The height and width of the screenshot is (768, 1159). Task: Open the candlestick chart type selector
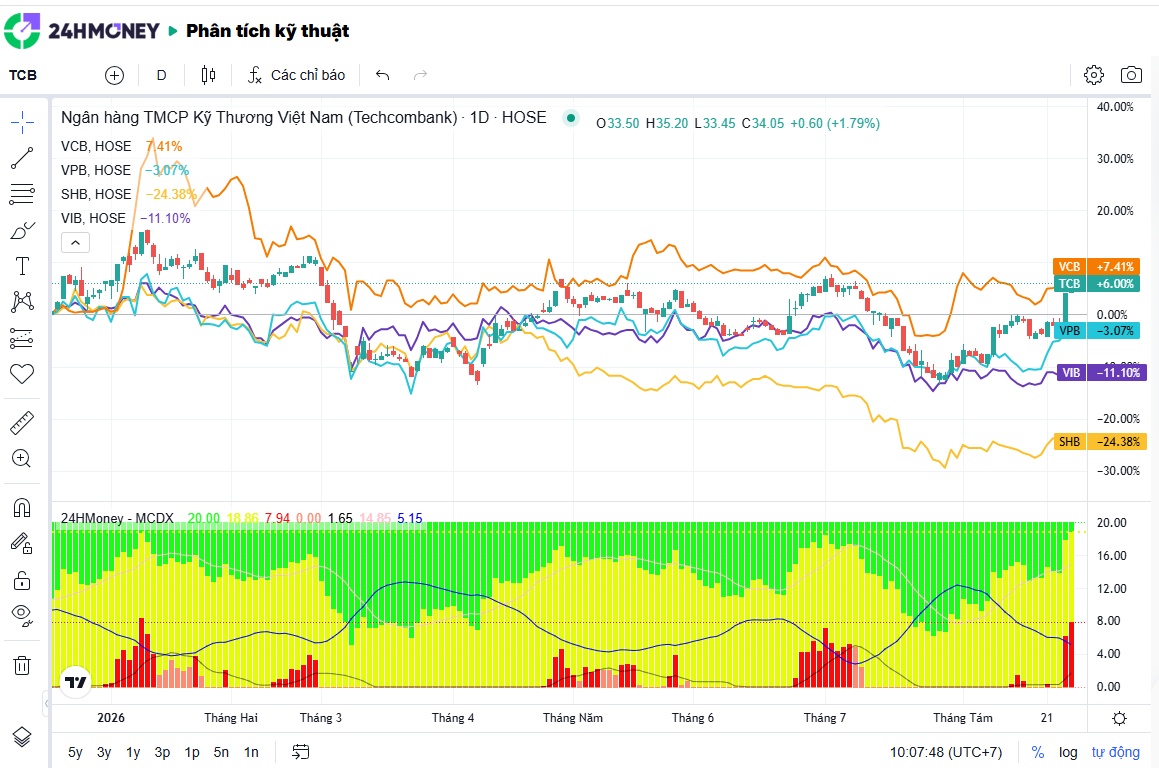tap(208, 75)
